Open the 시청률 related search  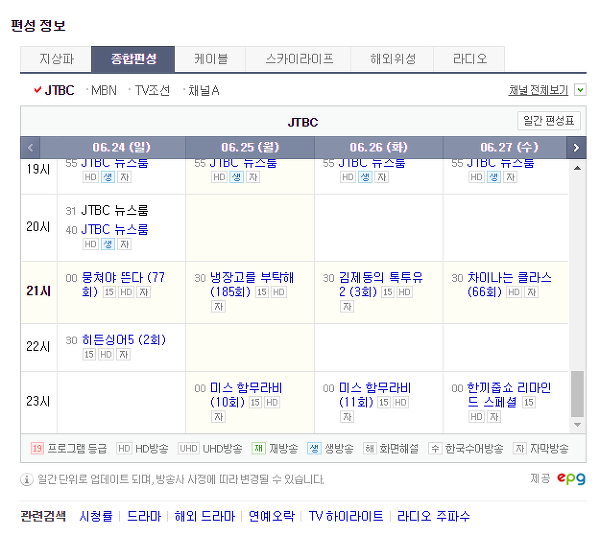(x=96, y=516)
